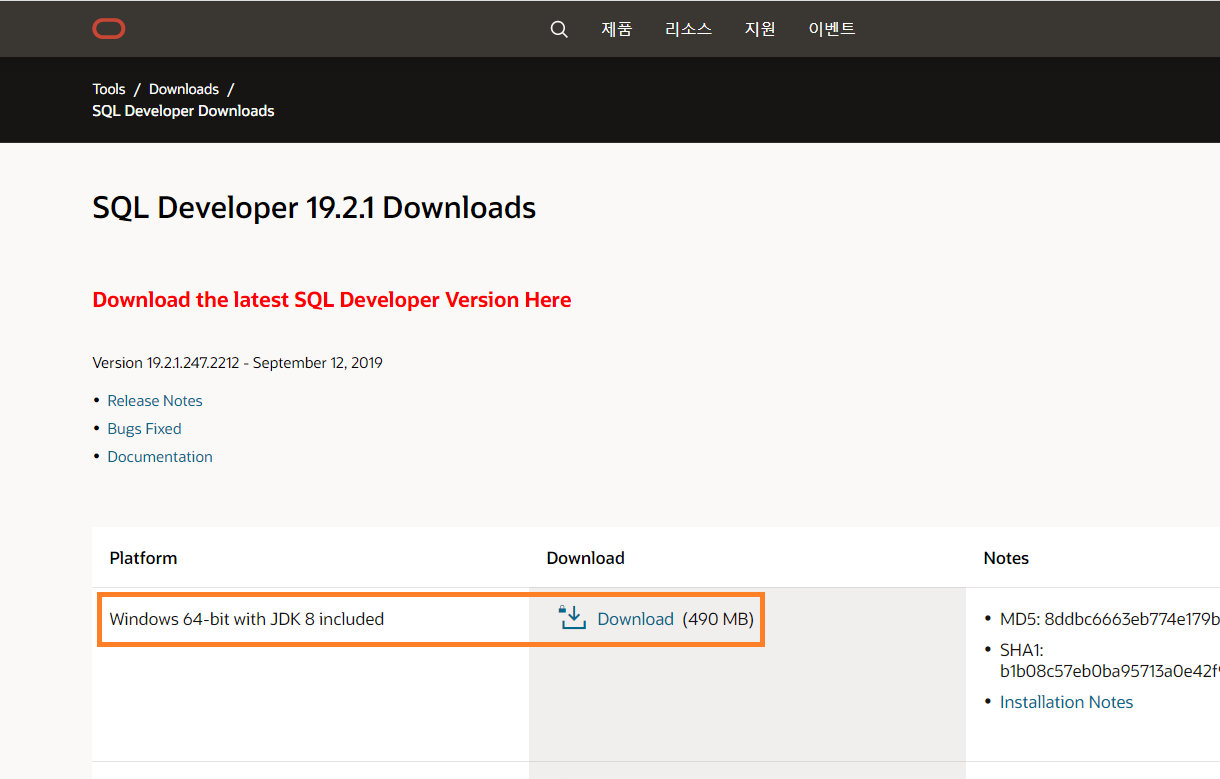Click the Notes column header
Viewport: 1220px width, 779px height.
coord(1006,558)
